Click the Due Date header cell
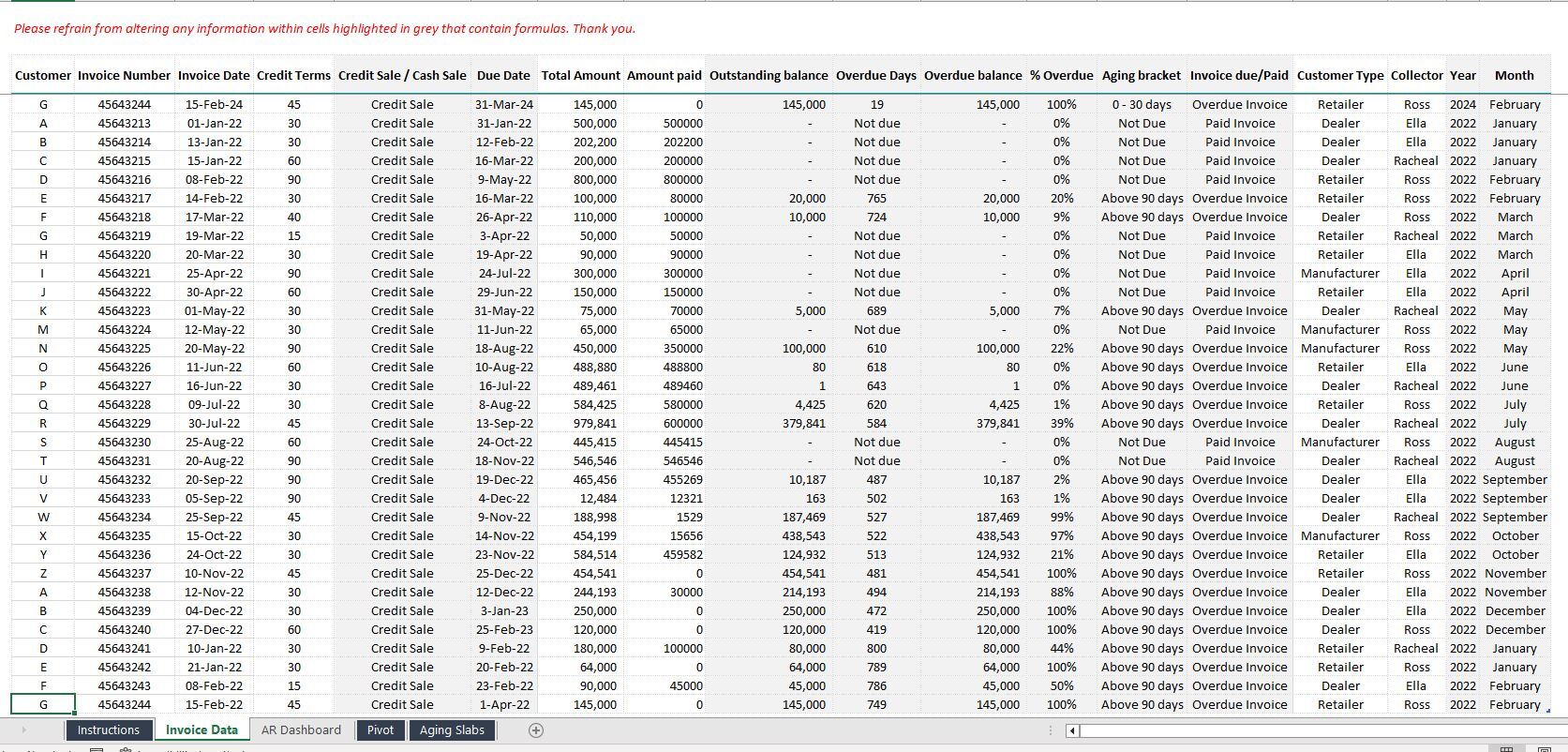The image size is (1568, 752). tap(503, 75)
